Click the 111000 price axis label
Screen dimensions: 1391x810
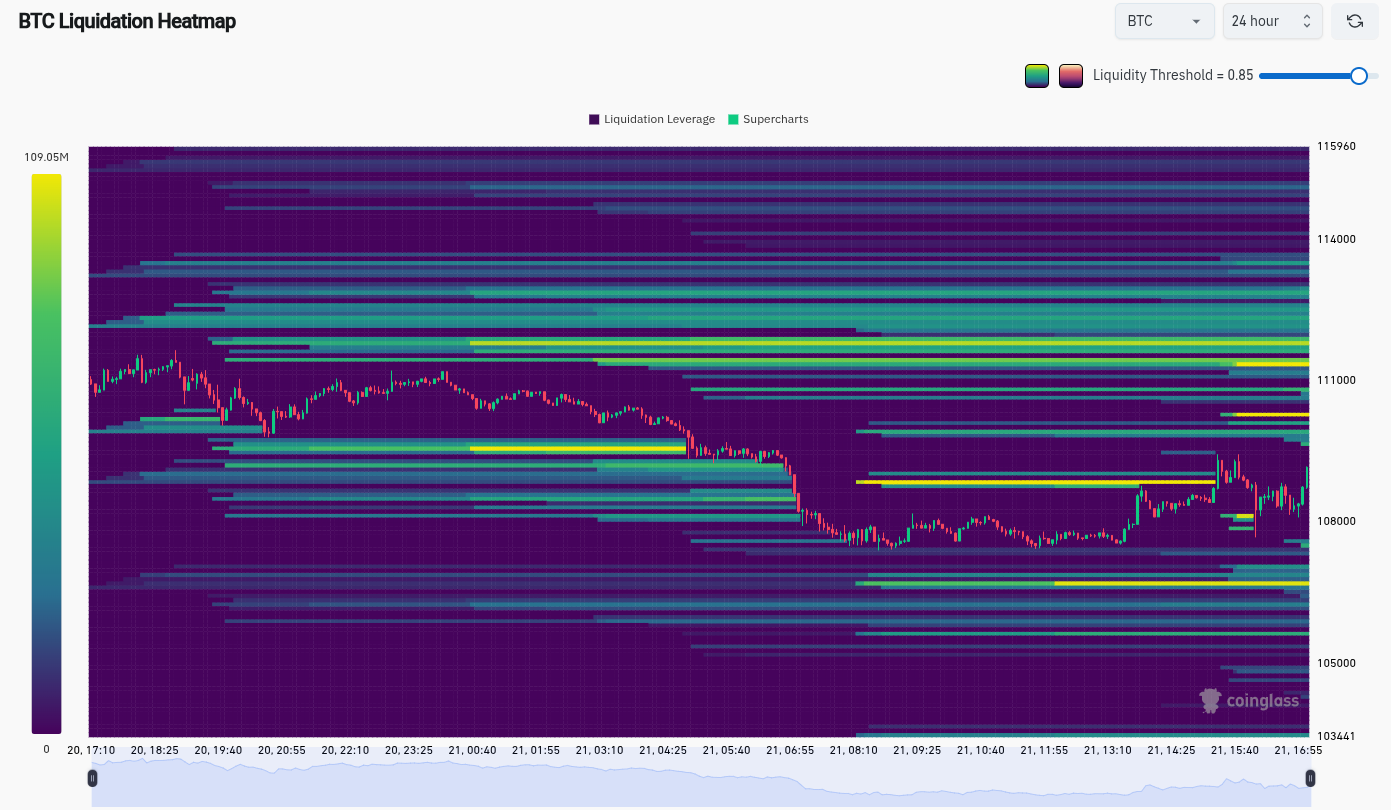pyautogui.click(x=1336, y=381)
